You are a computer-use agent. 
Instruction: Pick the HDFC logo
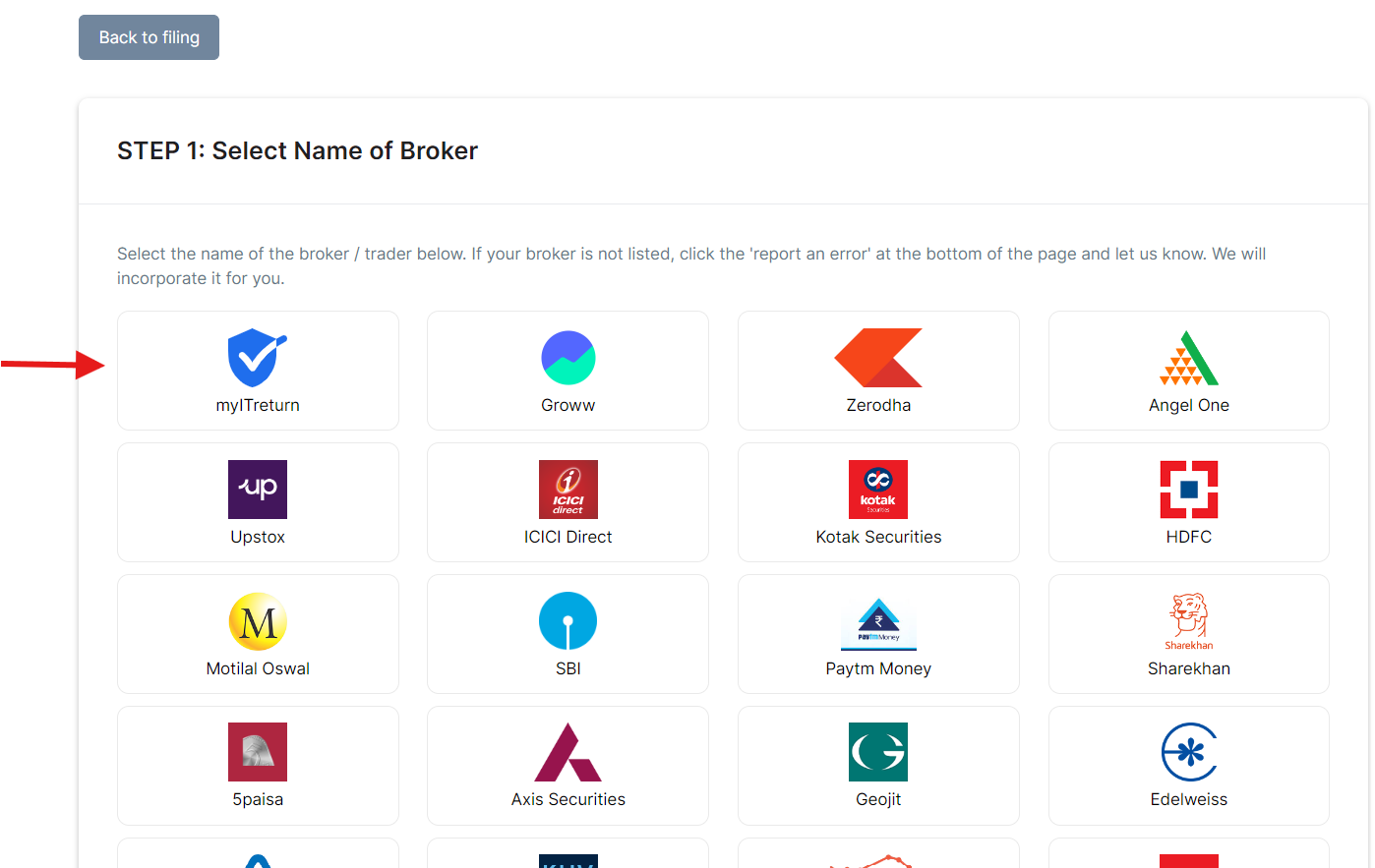click(1189, 490)
